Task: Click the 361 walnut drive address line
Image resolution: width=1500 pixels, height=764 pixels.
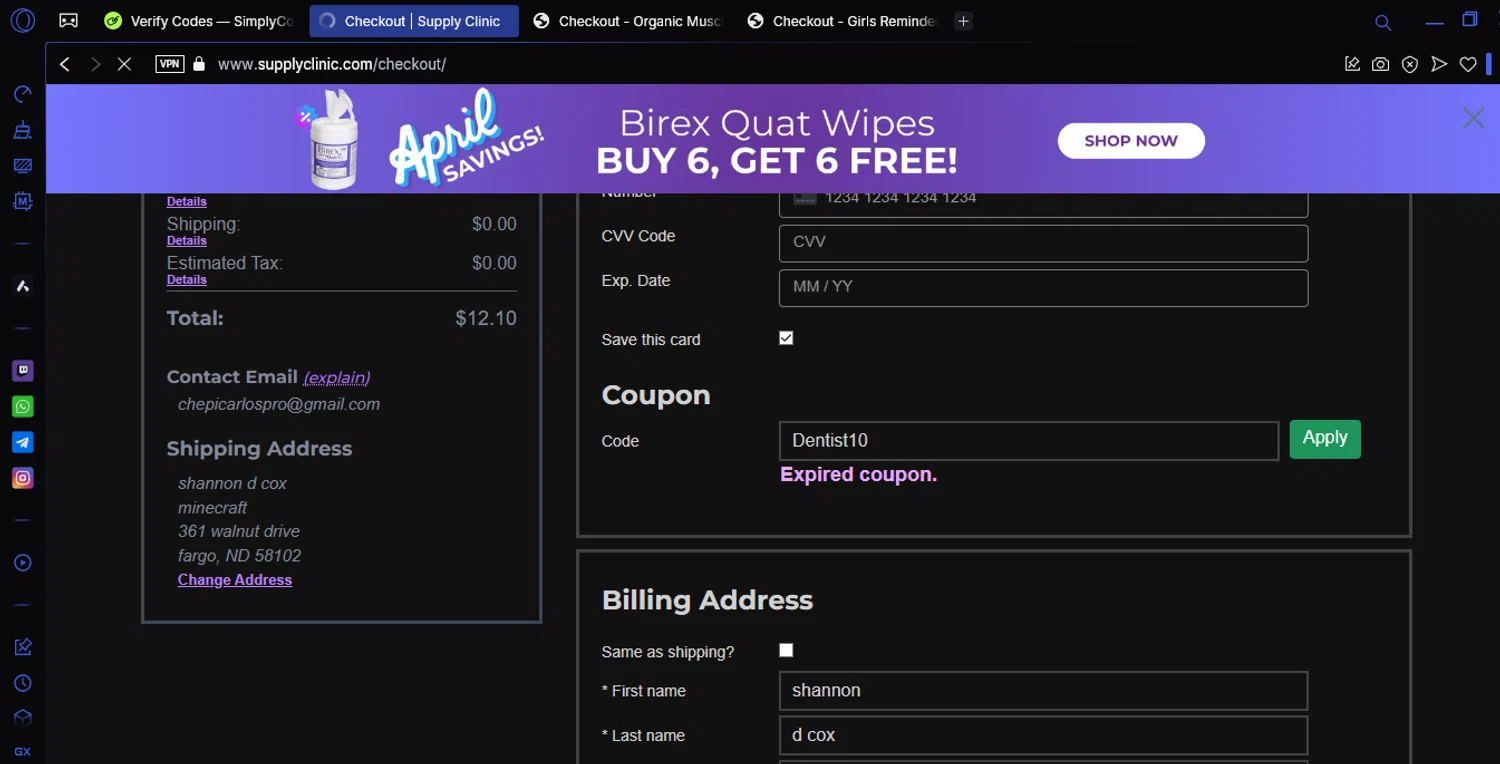Action: pos(239,531)
